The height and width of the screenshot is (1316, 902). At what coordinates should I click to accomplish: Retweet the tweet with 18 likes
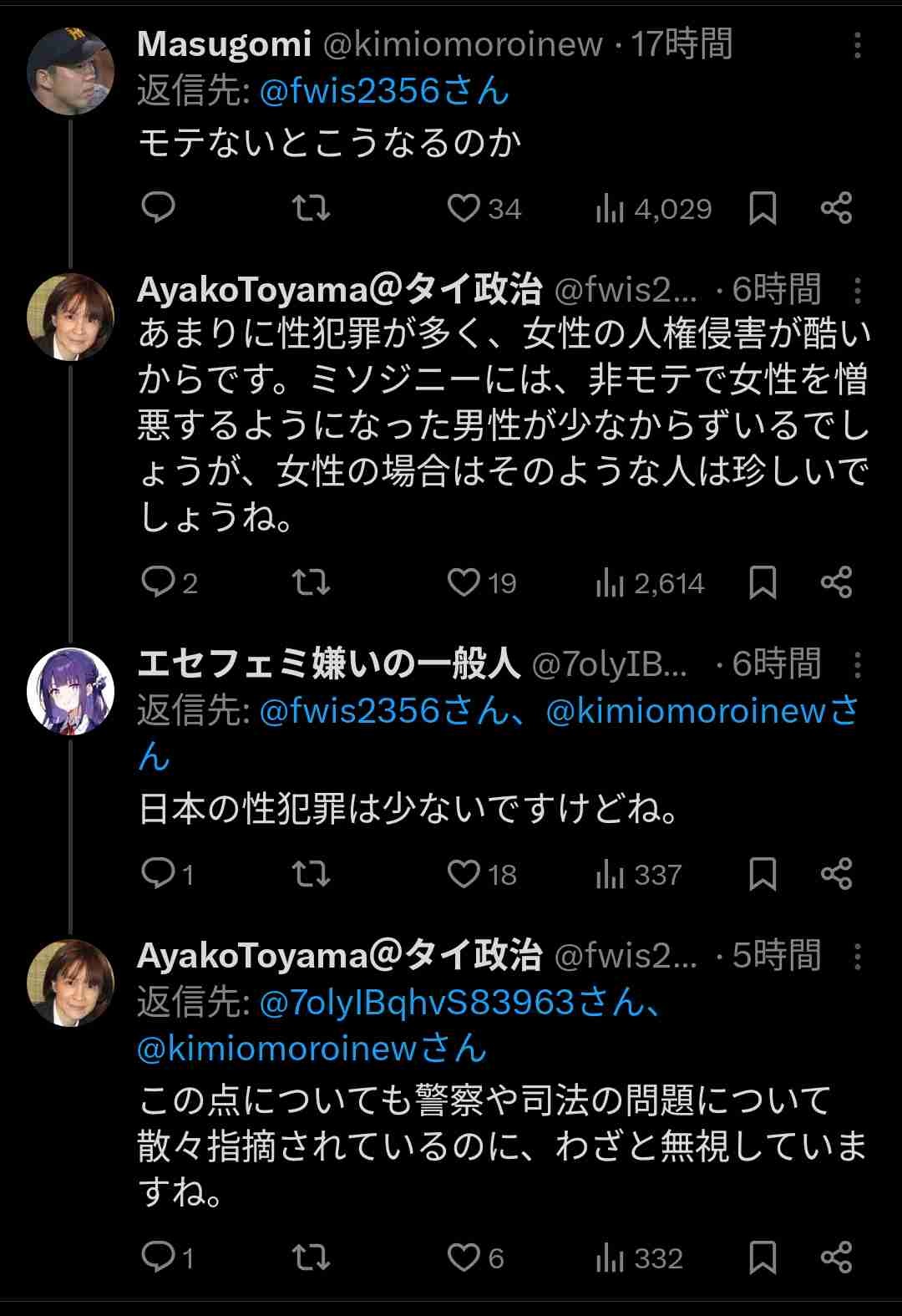[x=311, y=873]
